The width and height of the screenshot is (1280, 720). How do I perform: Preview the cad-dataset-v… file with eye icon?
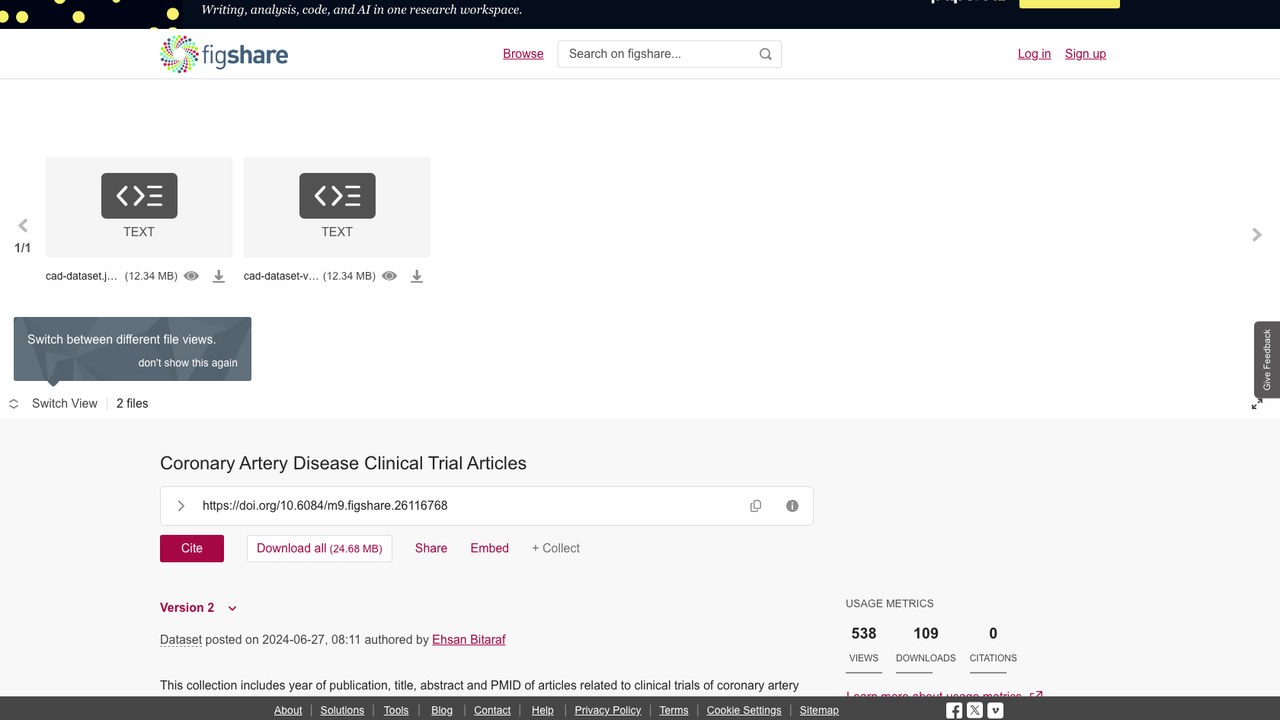coord(389,276)
